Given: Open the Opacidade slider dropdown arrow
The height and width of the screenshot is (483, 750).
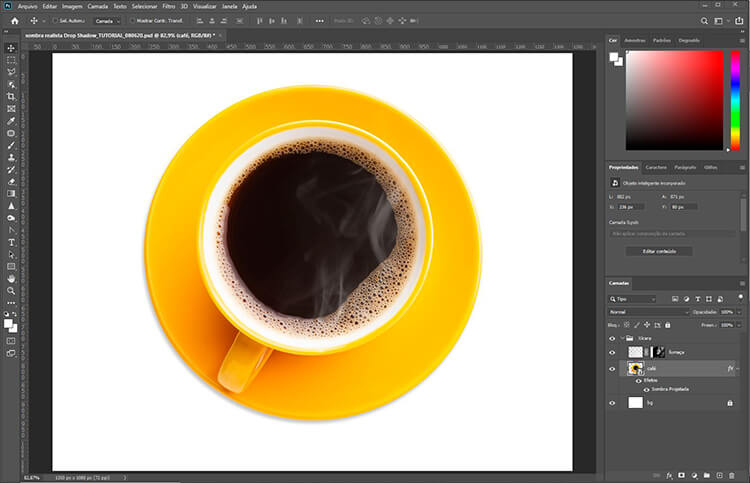Looking at the screenshot, I should pyautogui.click(x=739, y=312).
